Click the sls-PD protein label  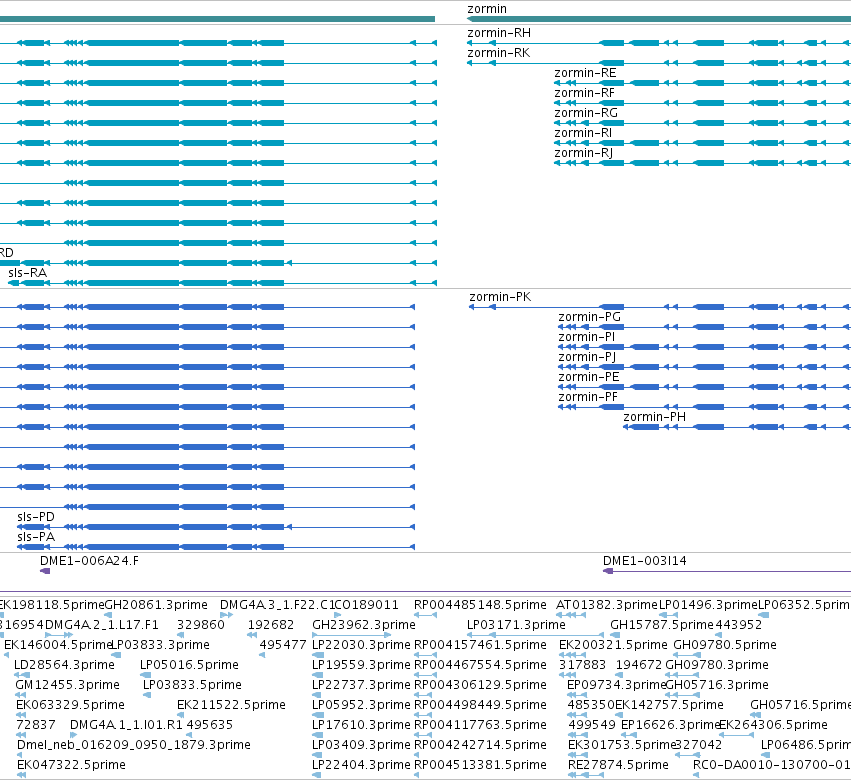(36, 517)
